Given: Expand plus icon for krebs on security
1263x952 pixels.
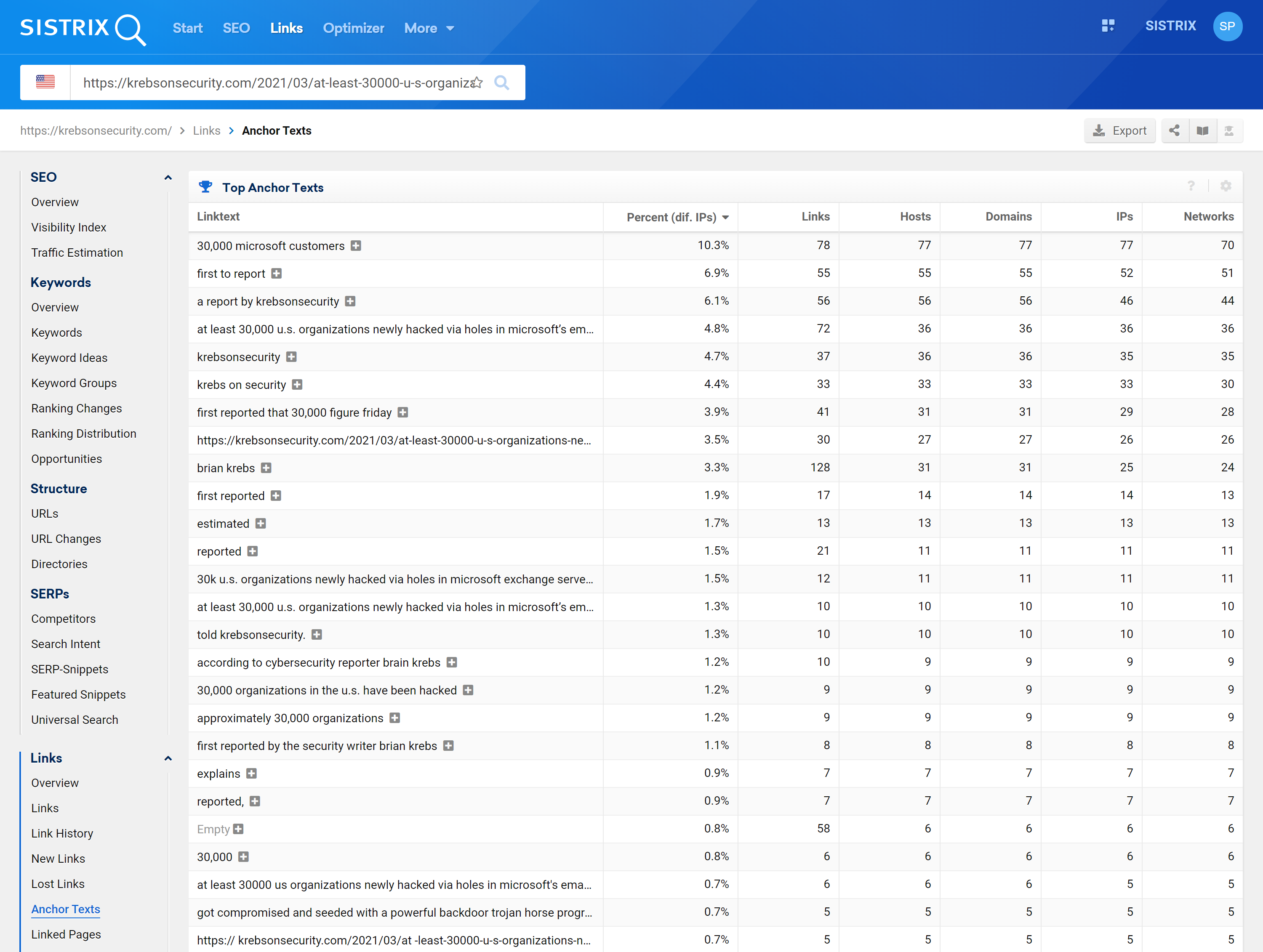Looking at the screenshot, I should point(297,385).
